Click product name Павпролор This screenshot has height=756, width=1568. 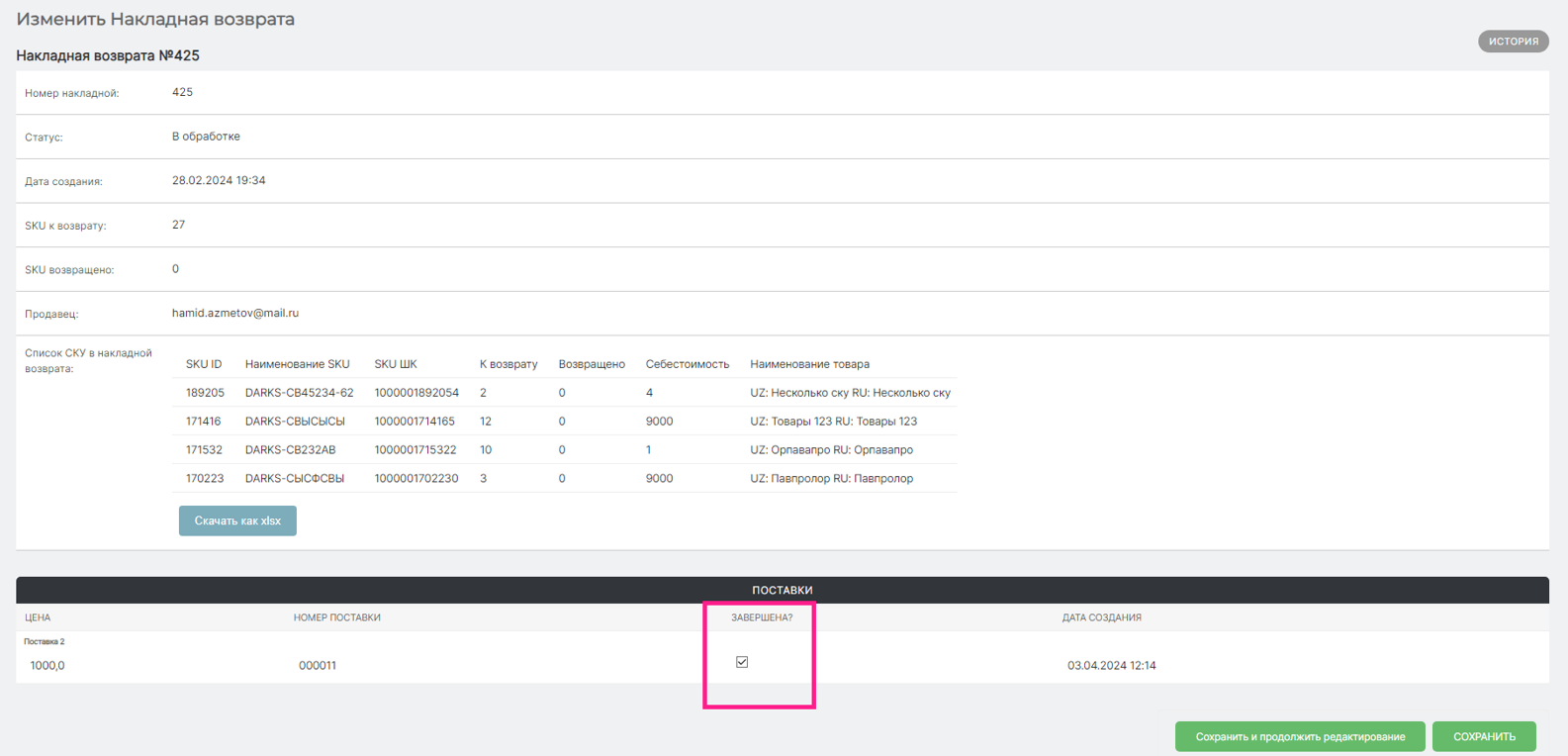click(x=832, y=479)
